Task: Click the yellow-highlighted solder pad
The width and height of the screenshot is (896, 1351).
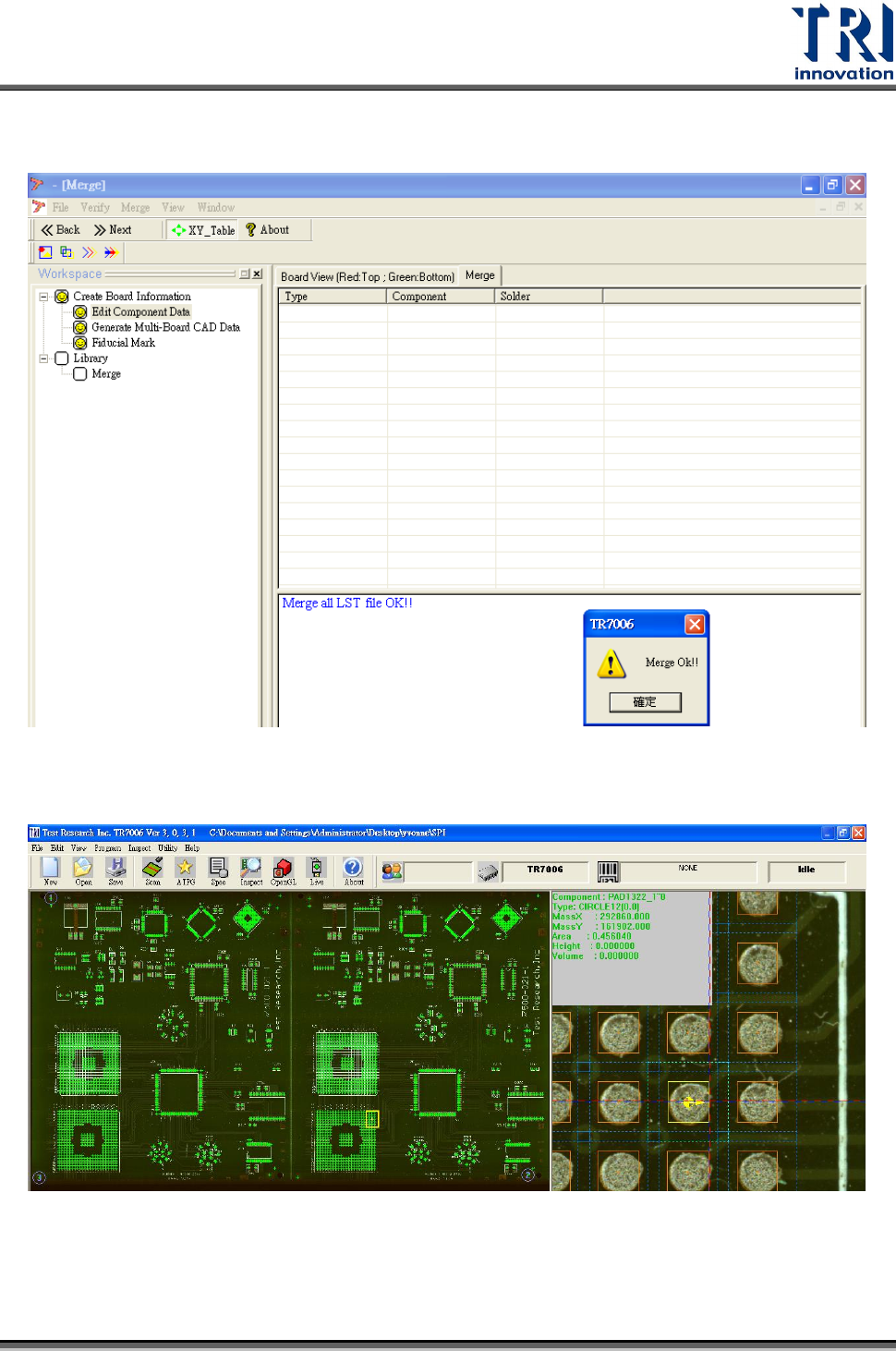Action: pyautogui.click(x=689, y=1102)
